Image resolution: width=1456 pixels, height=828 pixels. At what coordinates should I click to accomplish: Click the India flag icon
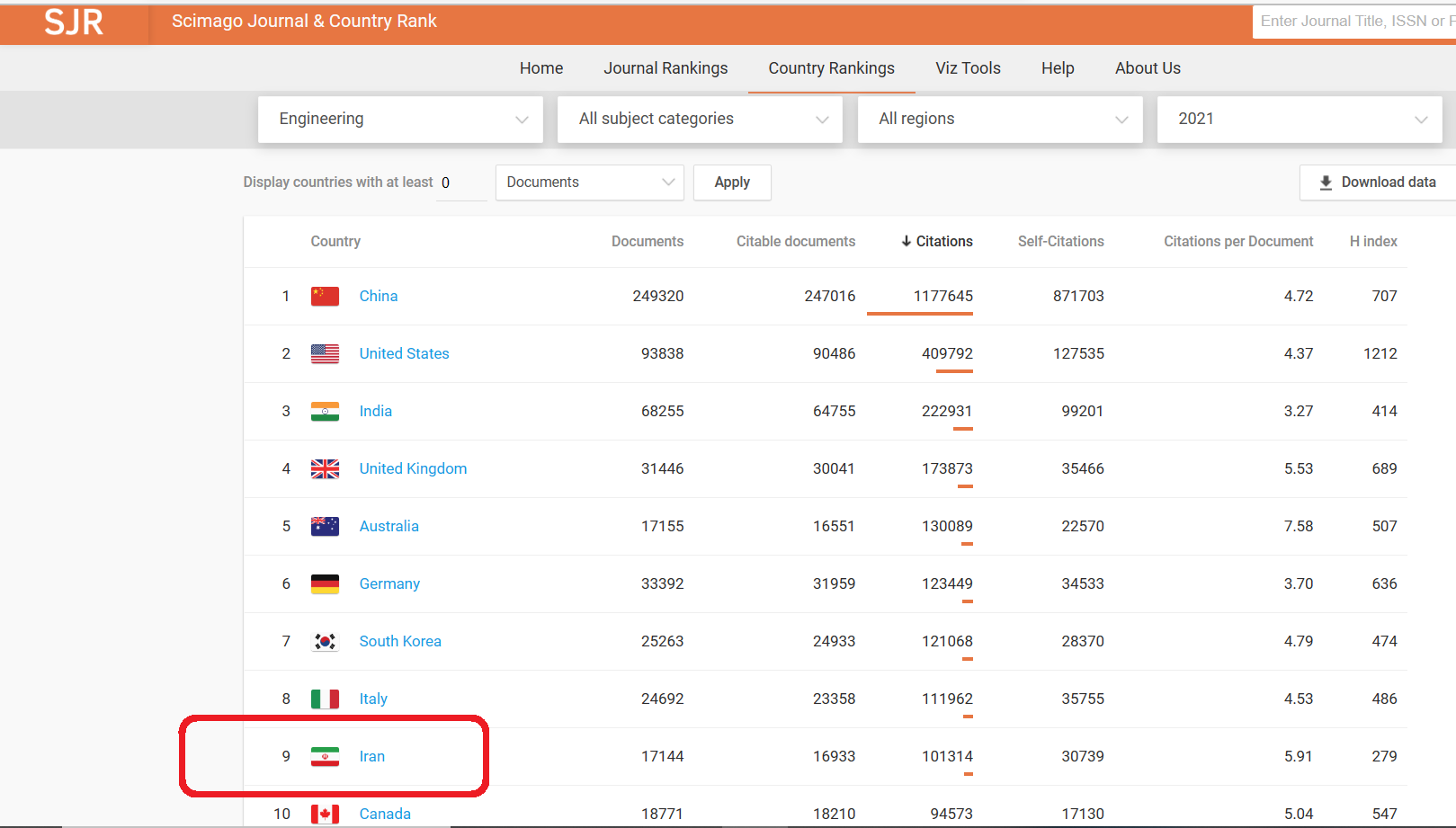(x=325, y=411)
